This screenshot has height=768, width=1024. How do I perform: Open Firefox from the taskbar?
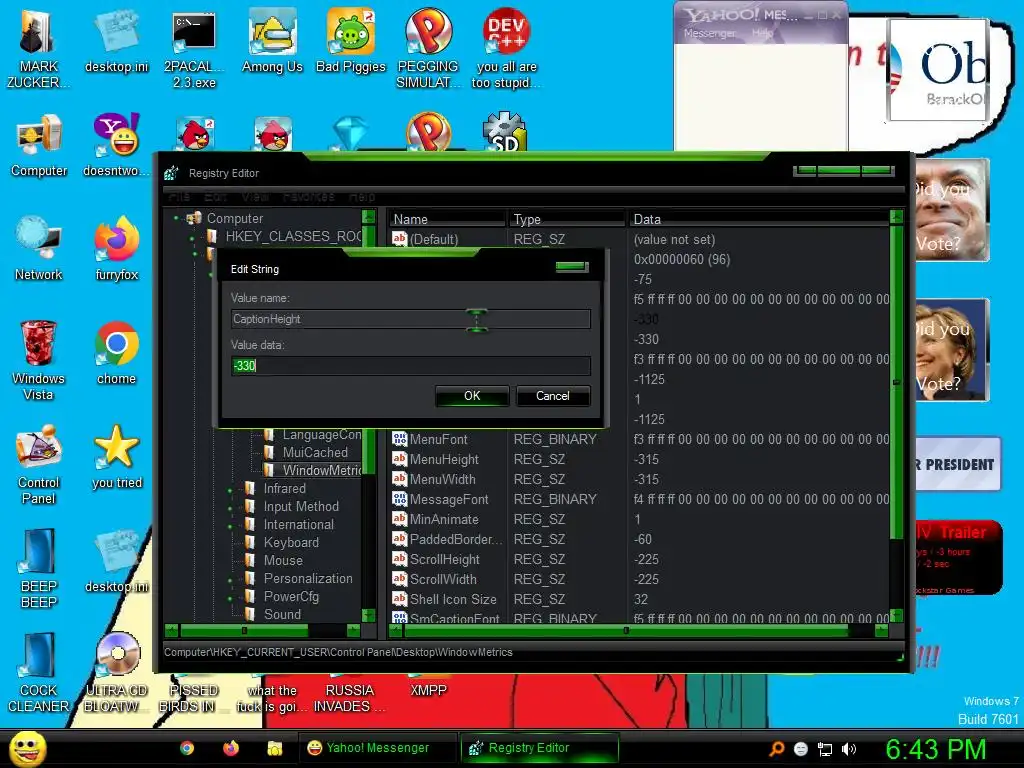pyautogui.click(x=231, y=748)
